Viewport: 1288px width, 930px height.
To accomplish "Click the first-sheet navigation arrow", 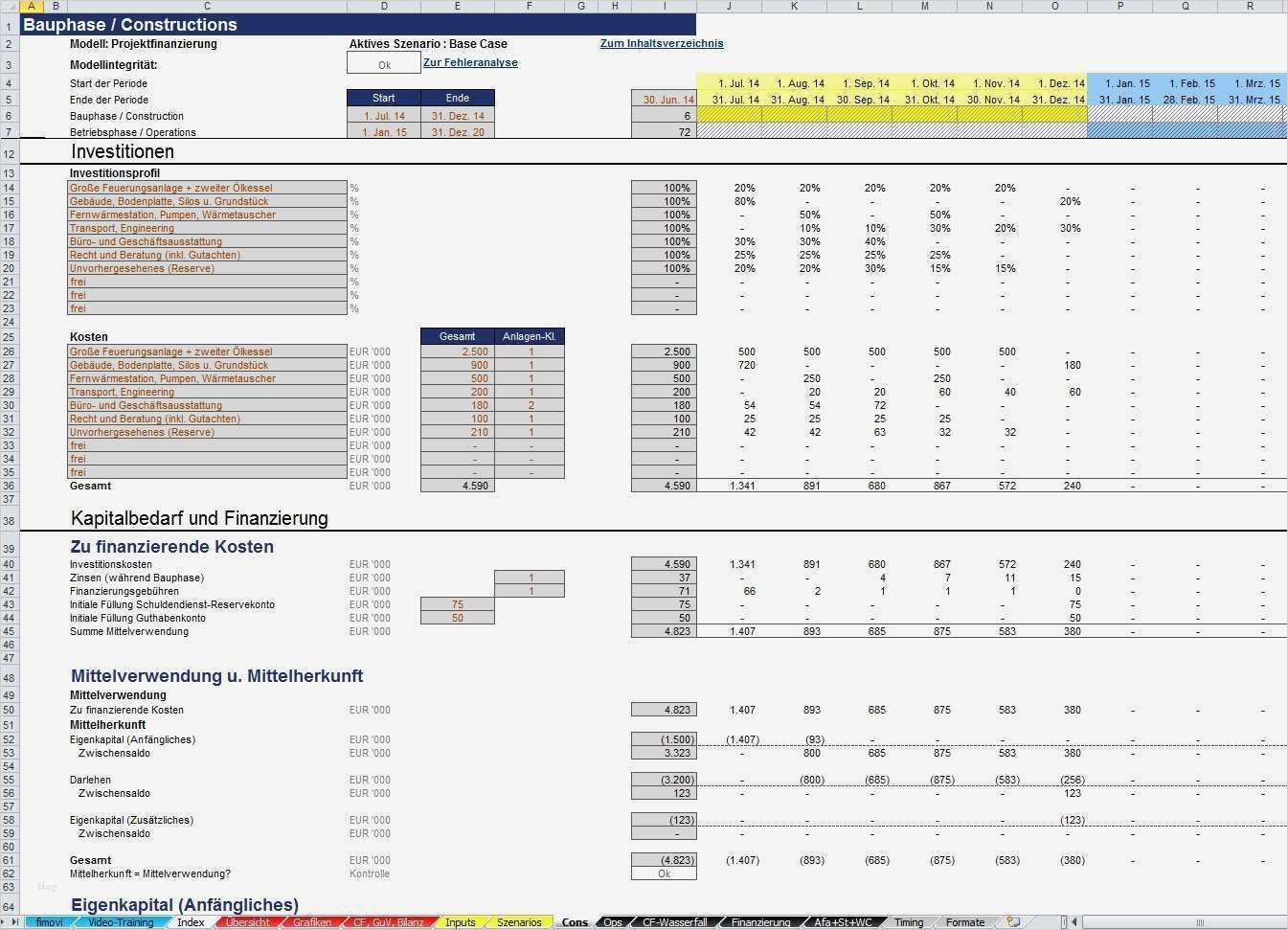I will (x=2, y=920).
